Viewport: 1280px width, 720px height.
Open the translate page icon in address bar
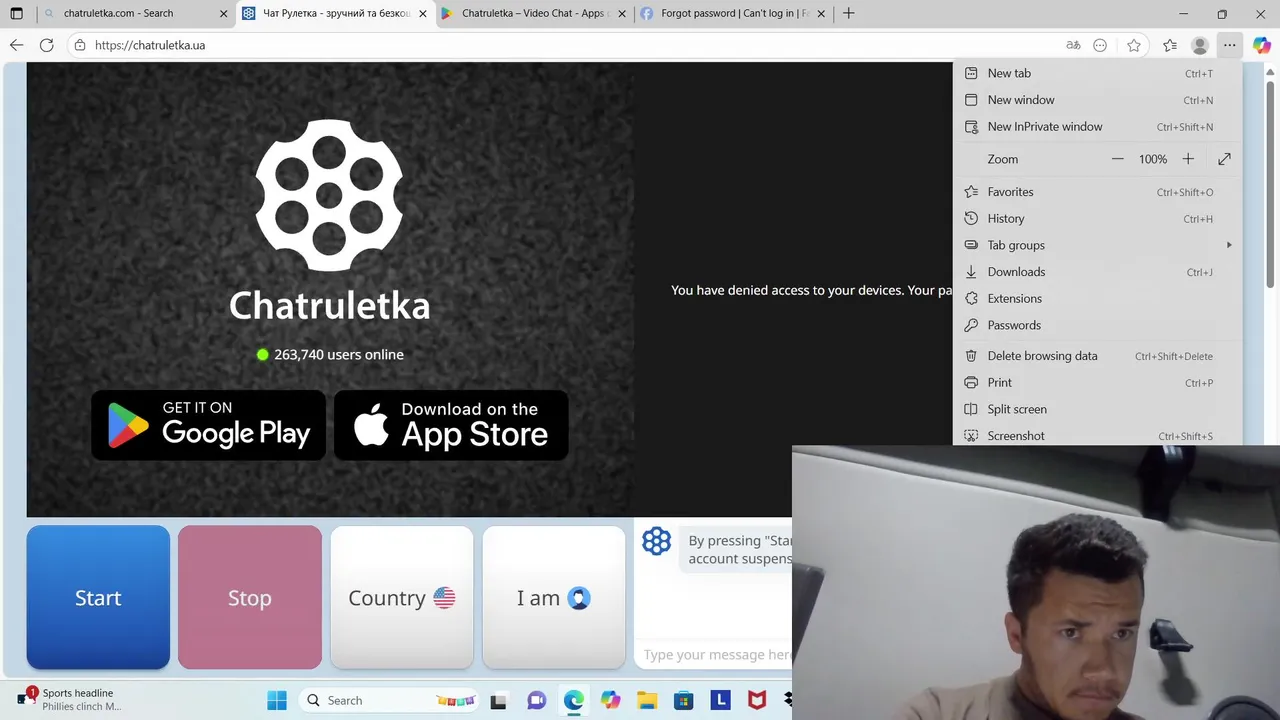pos(1073,45)
